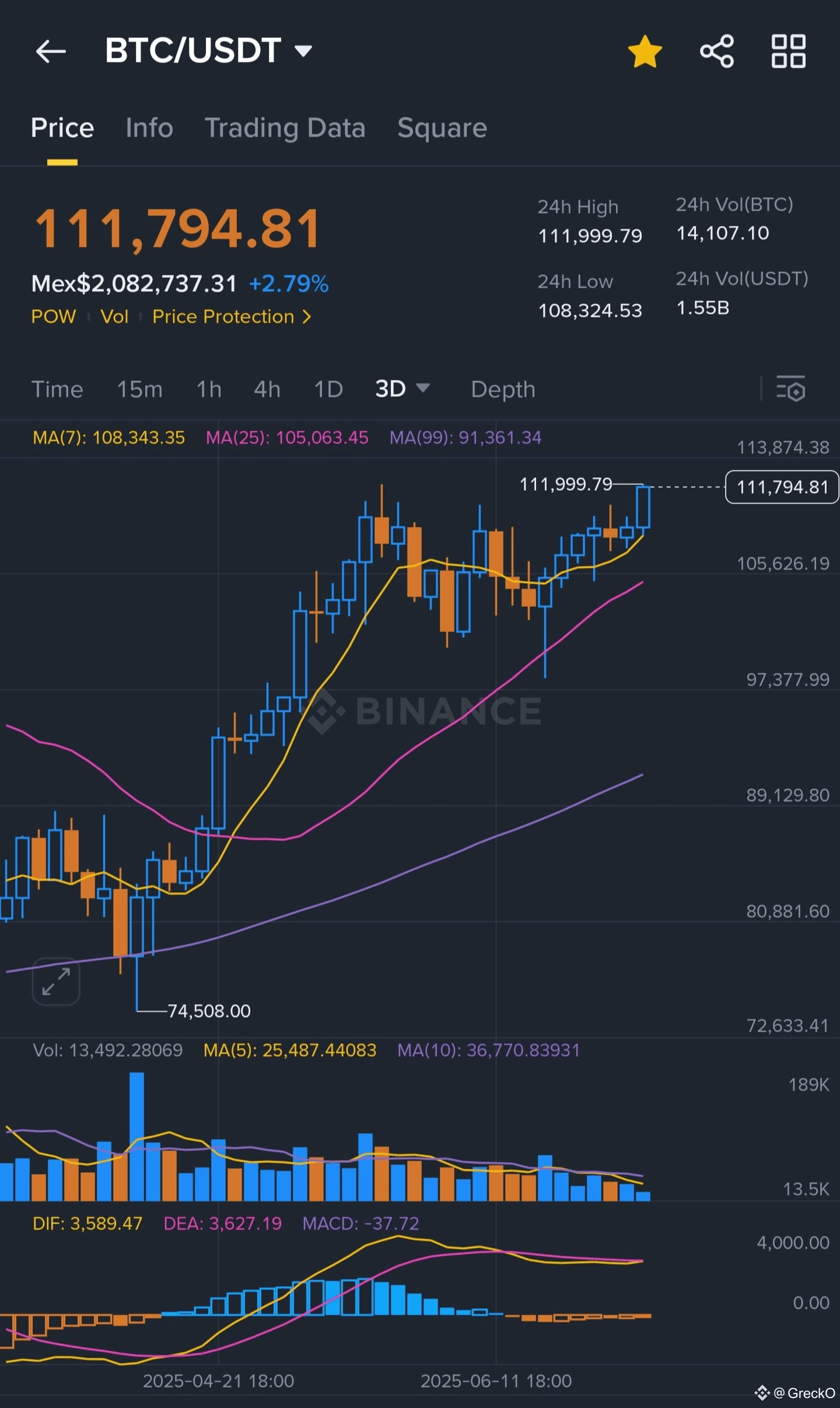Image resolution: width=840 pixels, height=1408 pixels.
Task: Tap the back arrow icon
Action: (x=51, y=51)
